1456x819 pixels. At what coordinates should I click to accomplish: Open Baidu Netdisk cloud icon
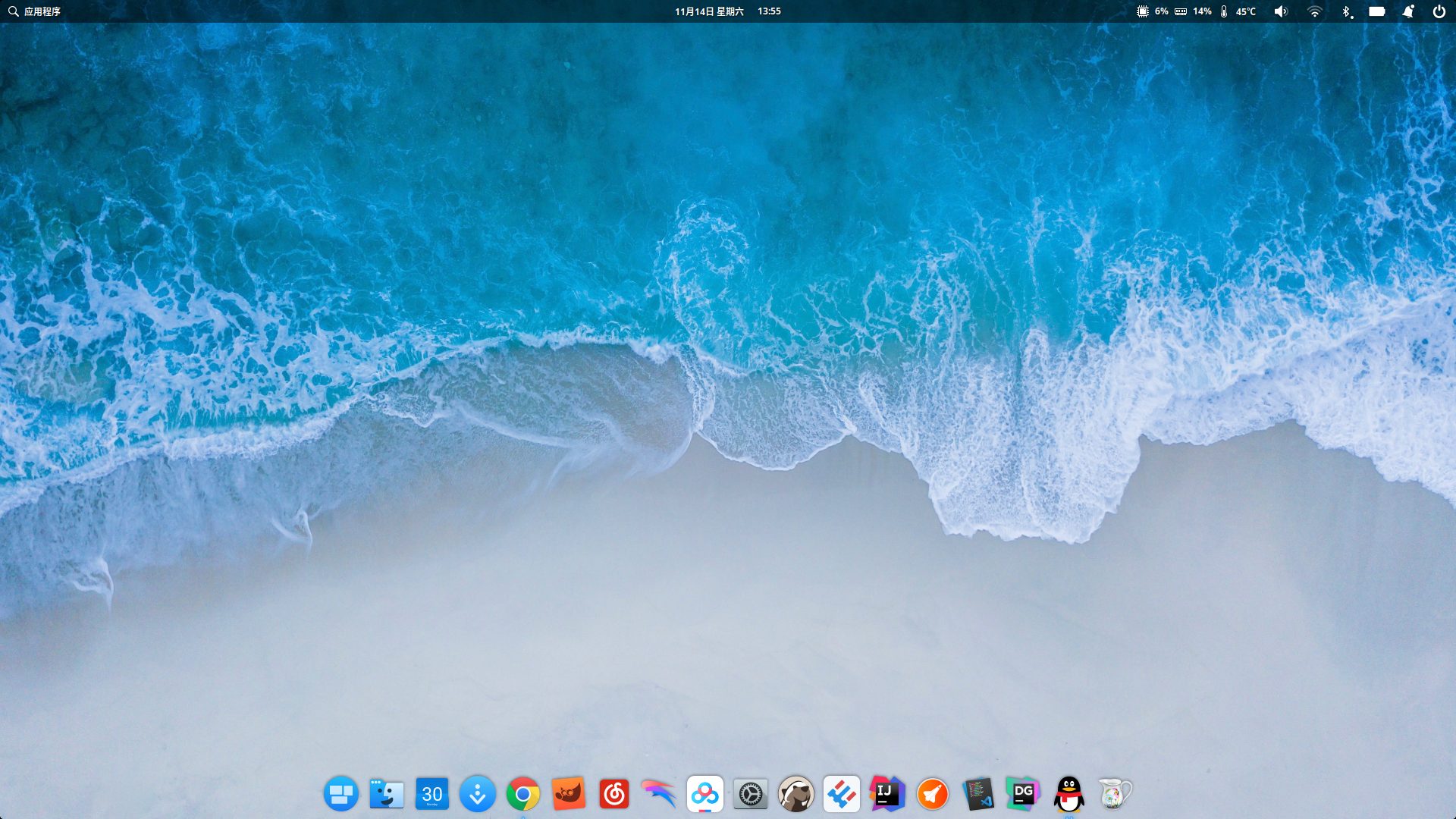pos(704,794)
